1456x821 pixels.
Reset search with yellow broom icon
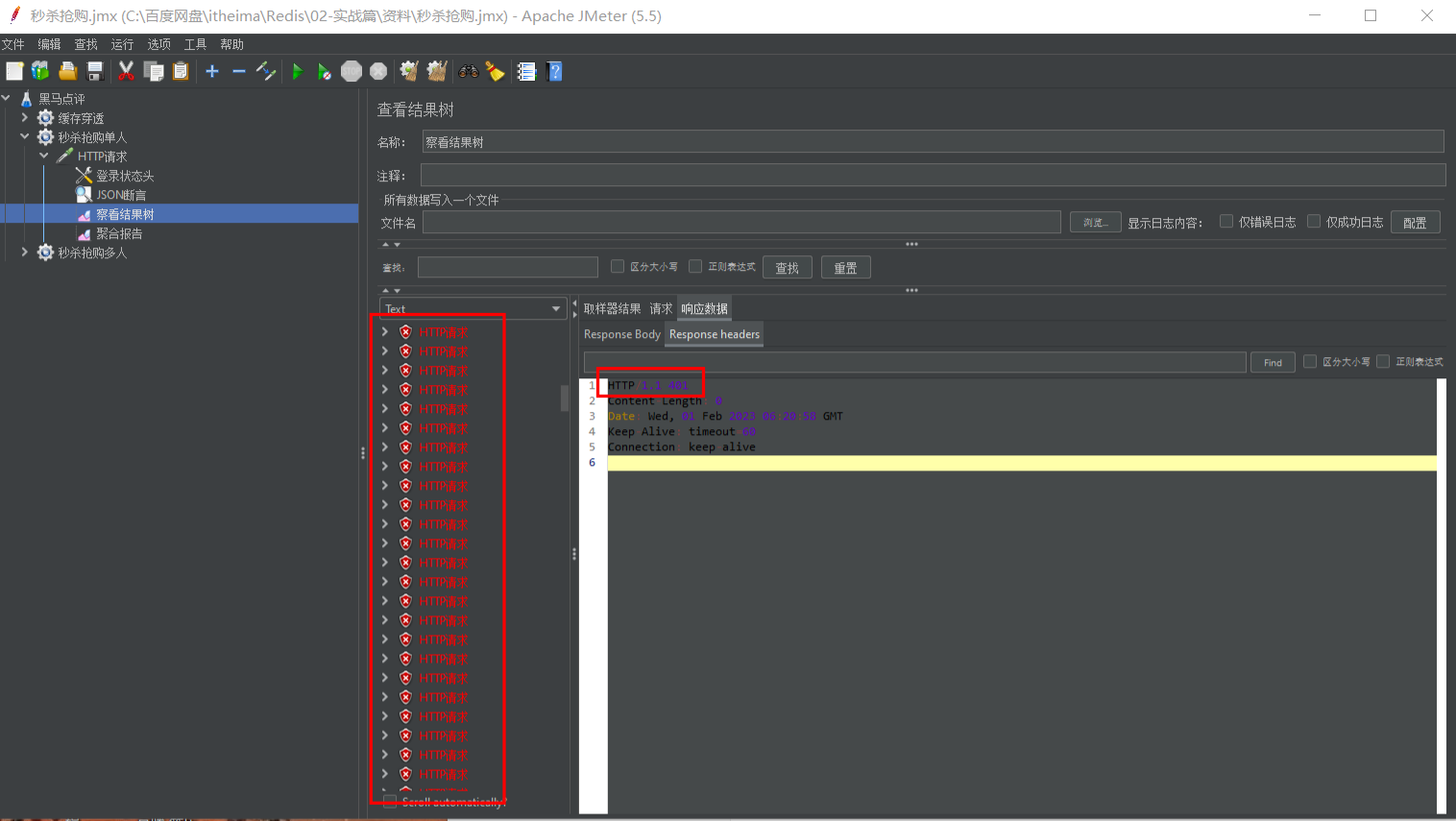coord(496,71)
